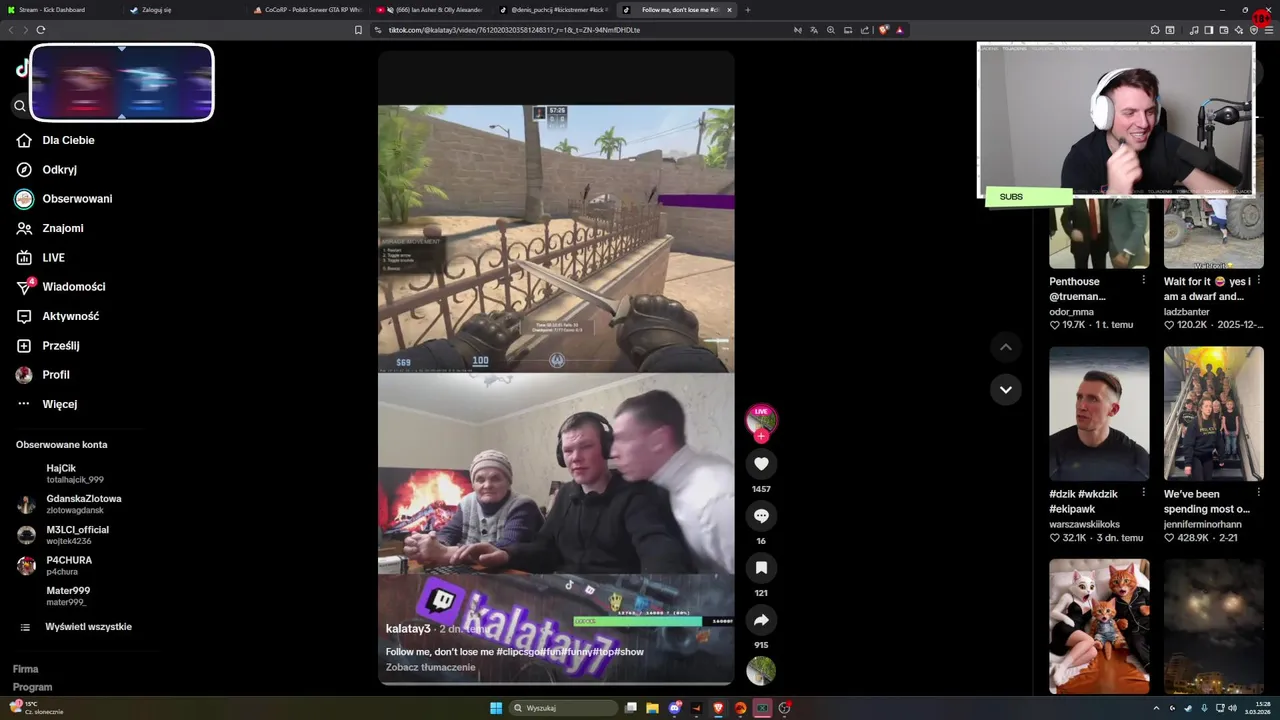
Task: Bookmark page icon in address bar
Action: [358, 30]
